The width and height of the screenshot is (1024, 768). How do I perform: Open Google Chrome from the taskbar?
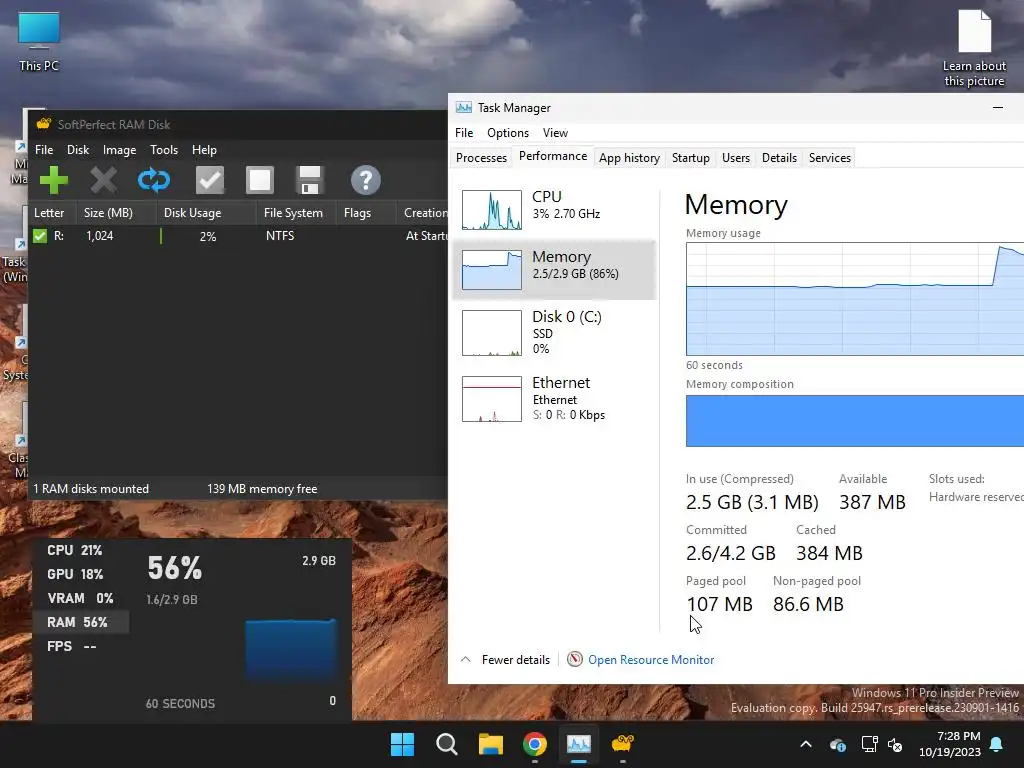click(x=535, y=744)
